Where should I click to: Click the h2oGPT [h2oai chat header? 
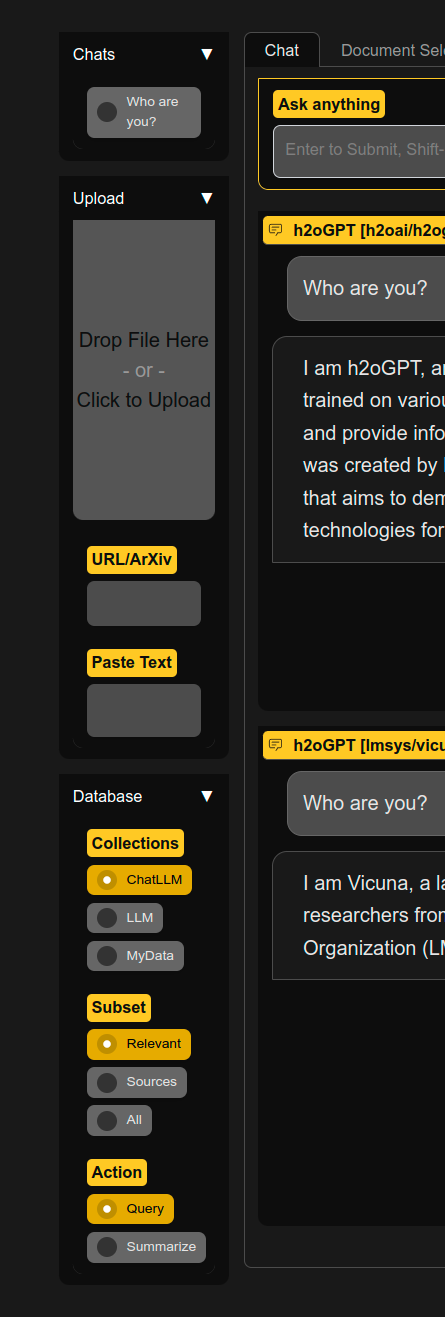pyautogui.click(x=354, y=231)
